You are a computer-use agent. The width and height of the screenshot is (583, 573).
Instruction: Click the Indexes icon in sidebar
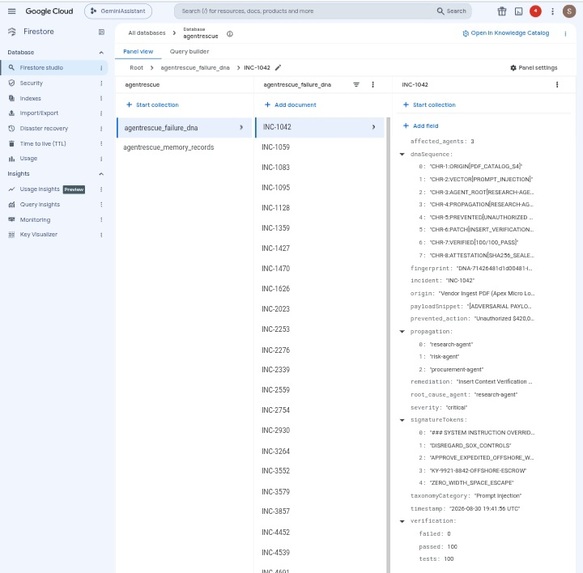pyautogui.click(x=12, y=98)
